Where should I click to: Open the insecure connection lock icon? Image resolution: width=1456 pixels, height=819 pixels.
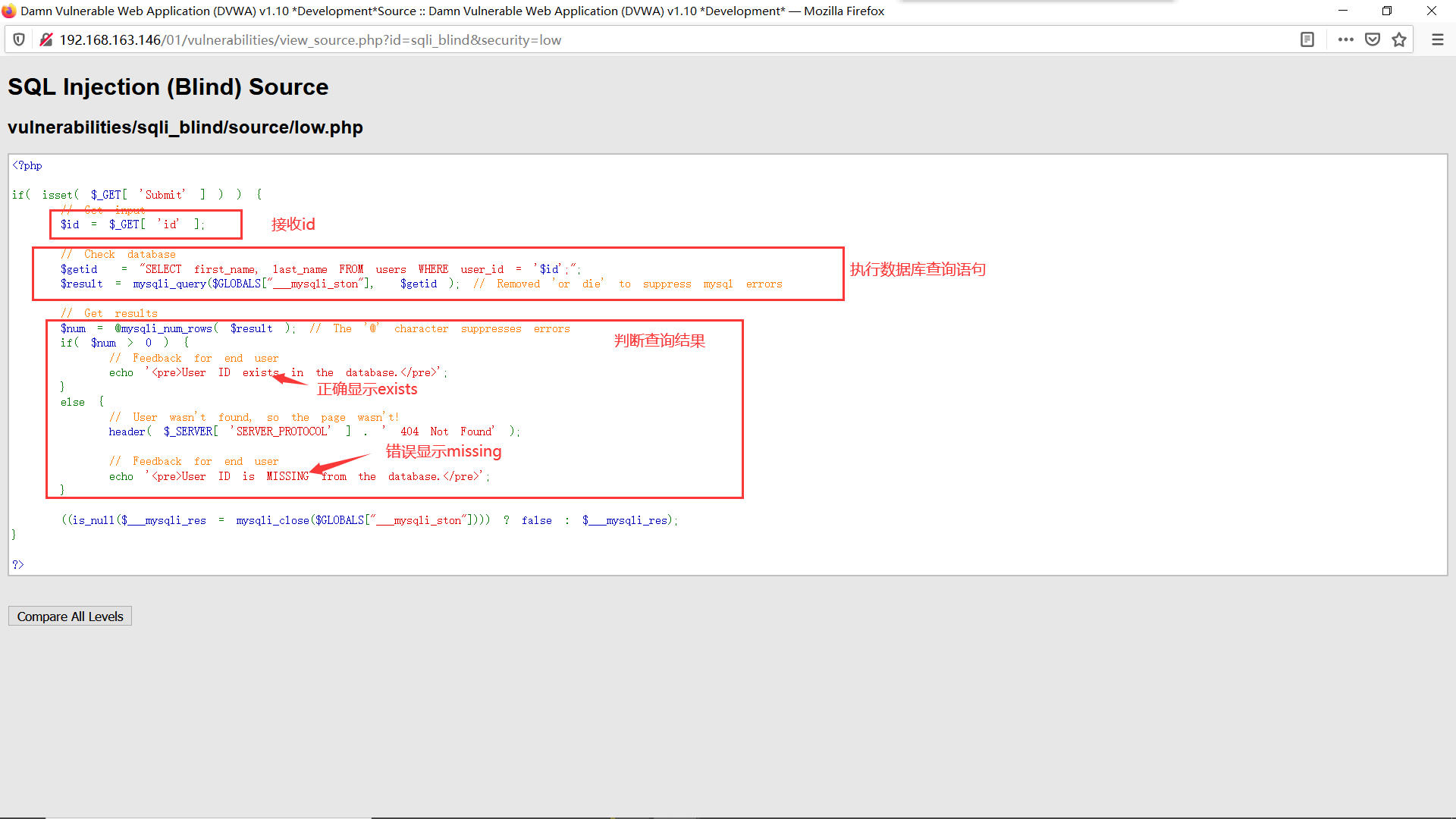[x=46, y=39]
